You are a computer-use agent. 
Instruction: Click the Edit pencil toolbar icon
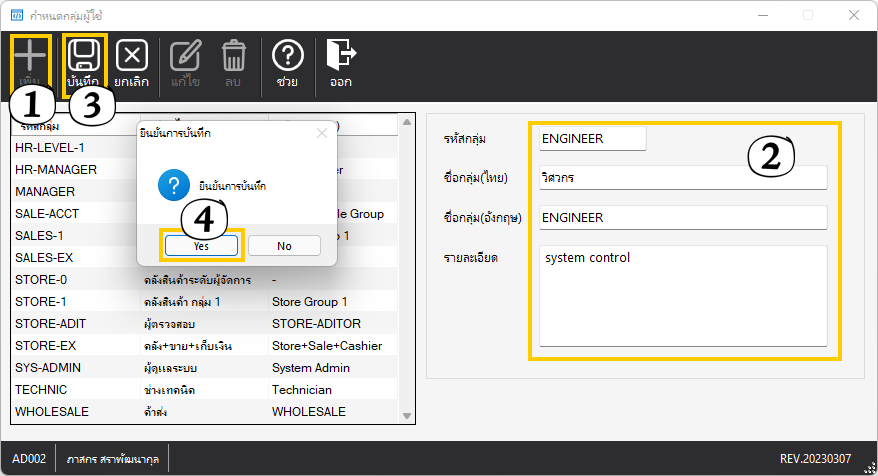pos(185,55)
